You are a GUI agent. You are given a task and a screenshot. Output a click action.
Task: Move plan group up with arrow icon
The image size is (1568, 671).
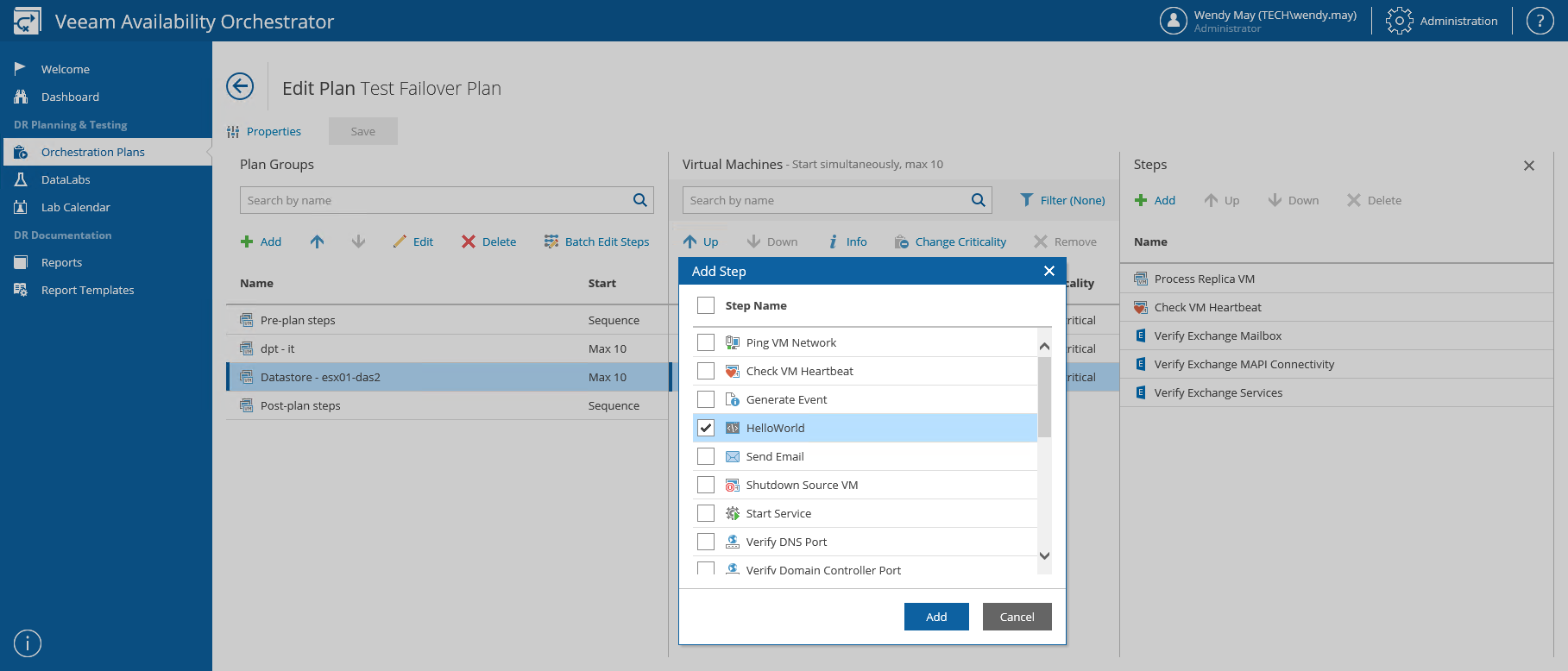click(x=318, y=241)
